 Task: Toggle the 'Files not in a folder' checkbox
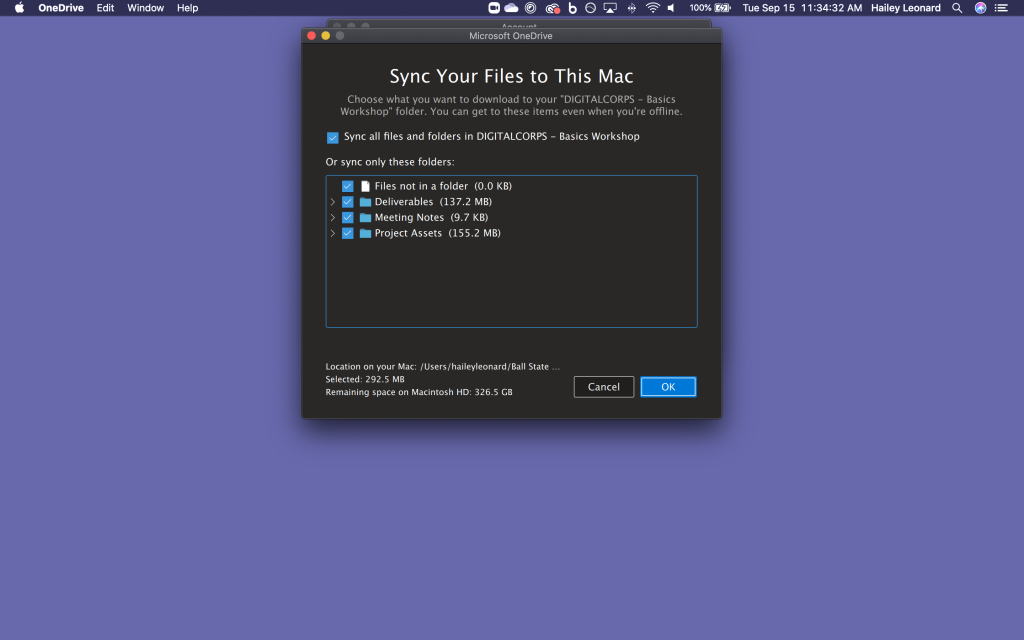(347, 186)
